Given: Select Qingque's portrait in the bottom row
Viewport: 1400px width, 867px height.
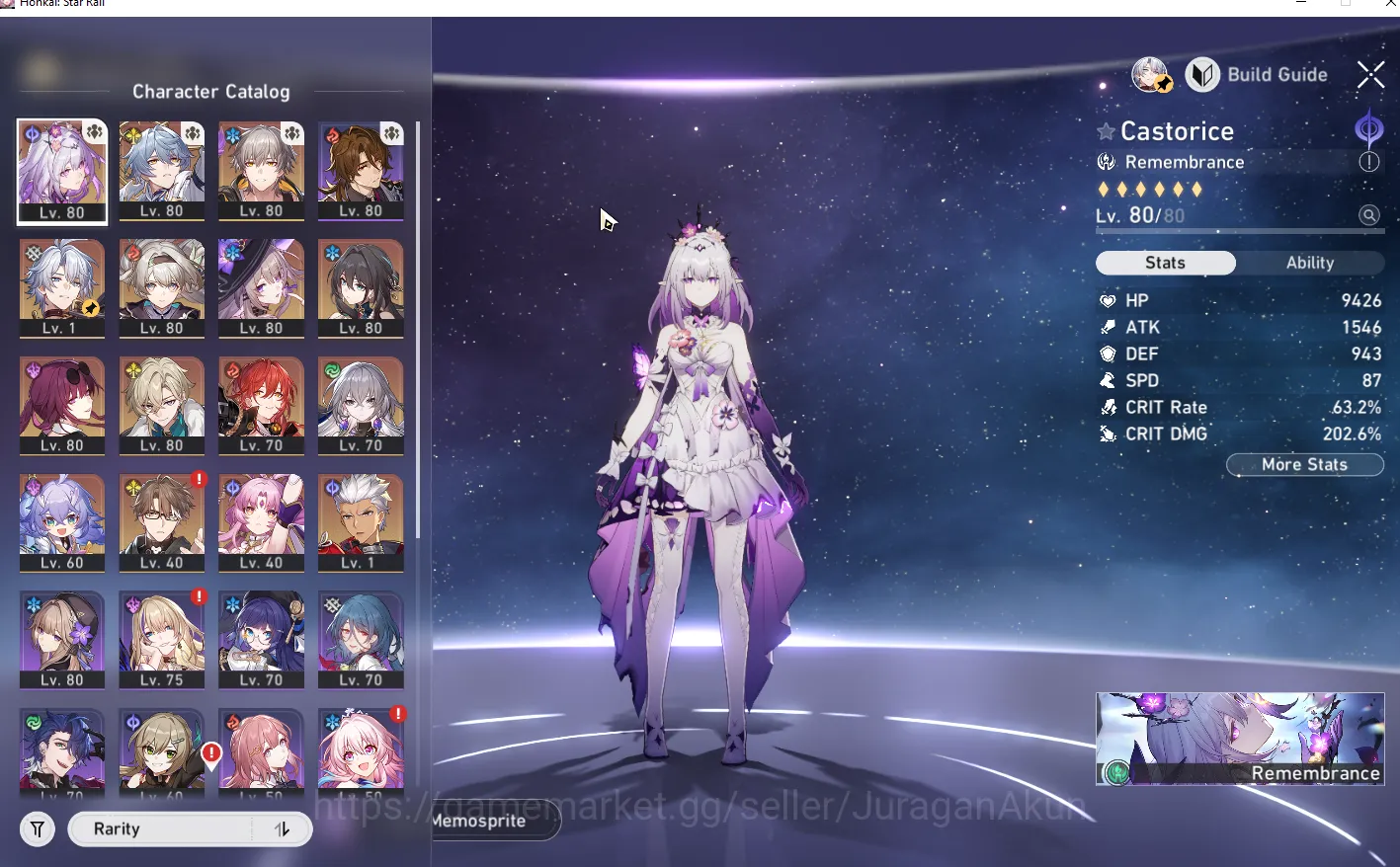Looking at the screenshot, I should [162, 752].
